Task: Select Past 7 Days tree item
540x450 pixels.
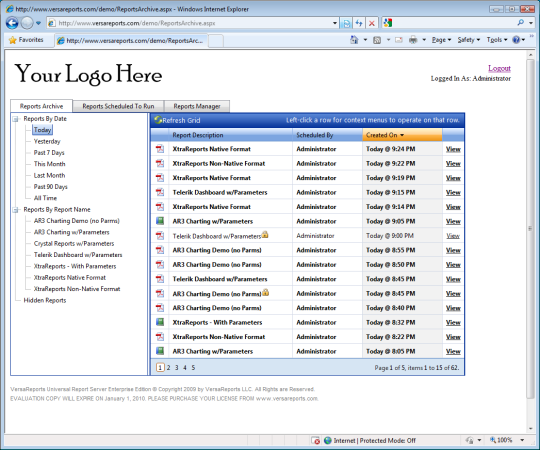Action: click(x=49, y=153)
